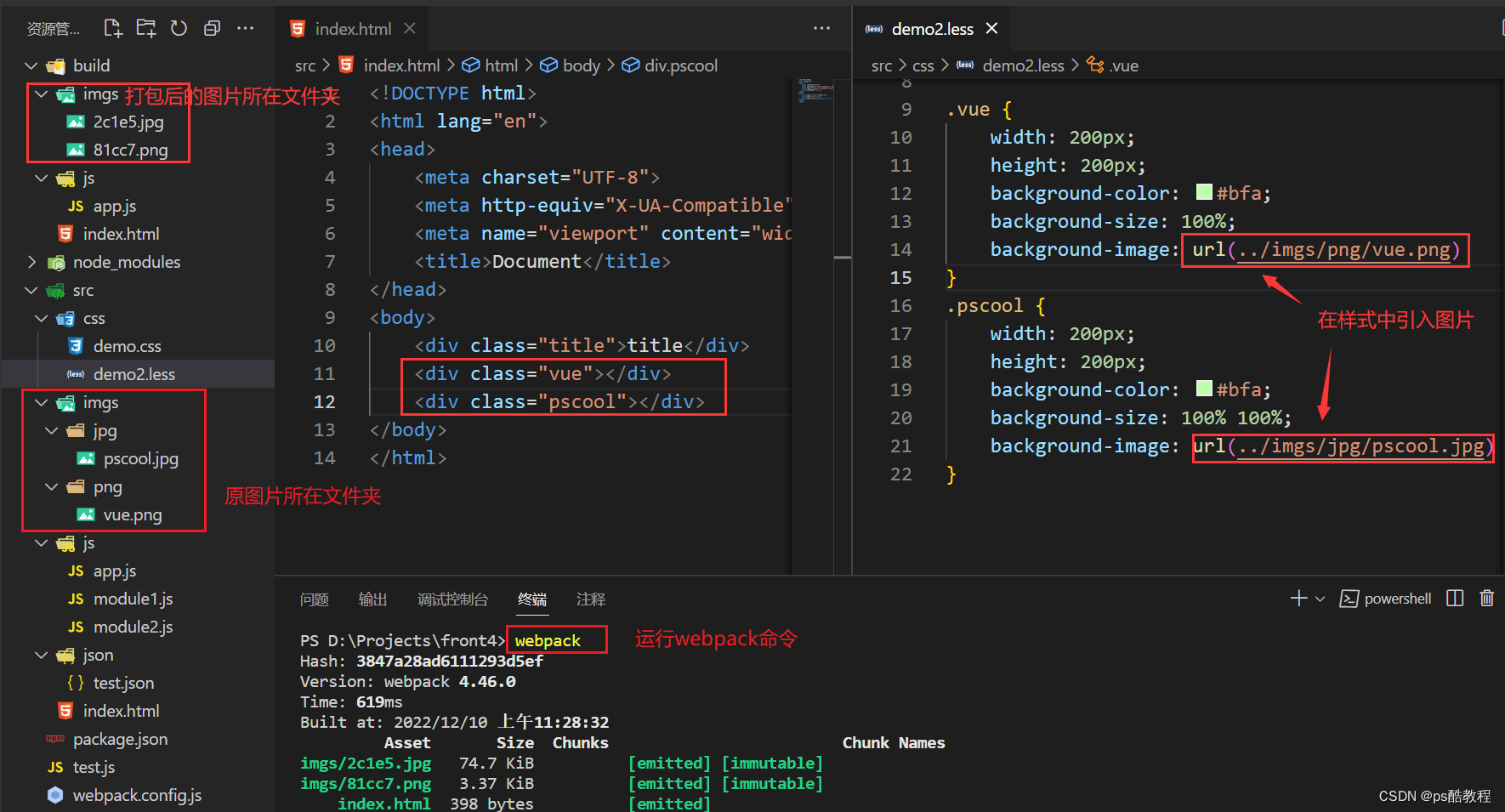Select demo2.less file in tree

click(x=134, y=374)
